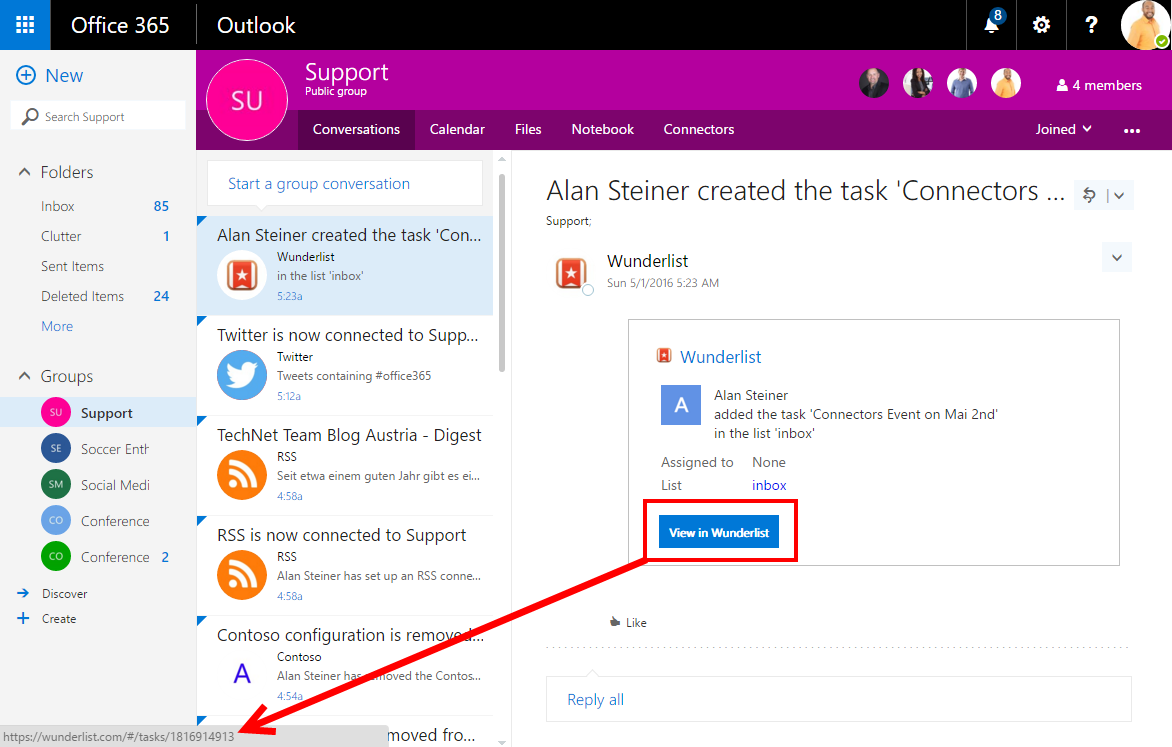
Task: Switch to the Calendar tab
Action: tap(457, 129)
